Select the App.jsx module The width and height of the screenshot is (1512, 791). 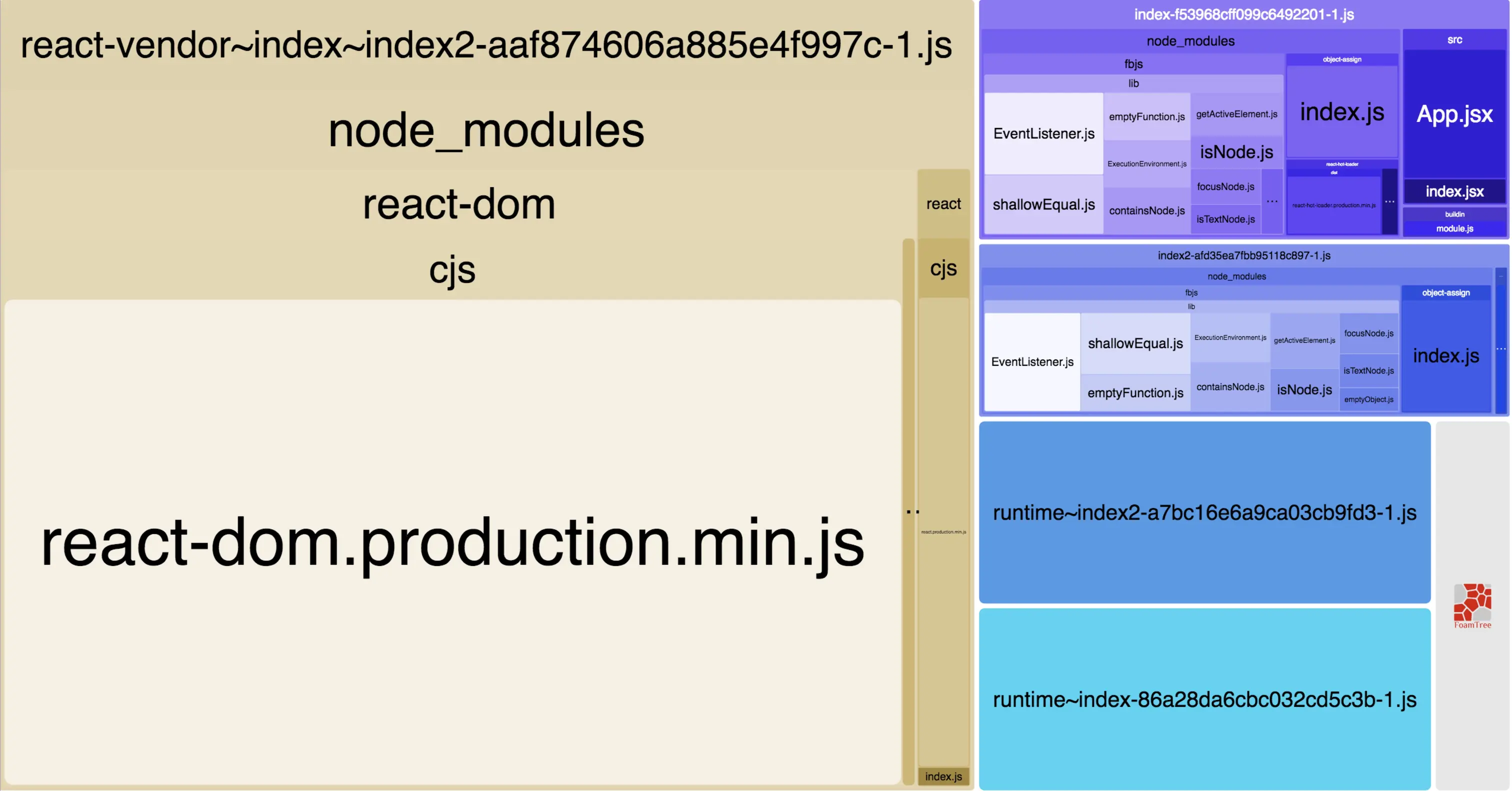coord(1454,114)
